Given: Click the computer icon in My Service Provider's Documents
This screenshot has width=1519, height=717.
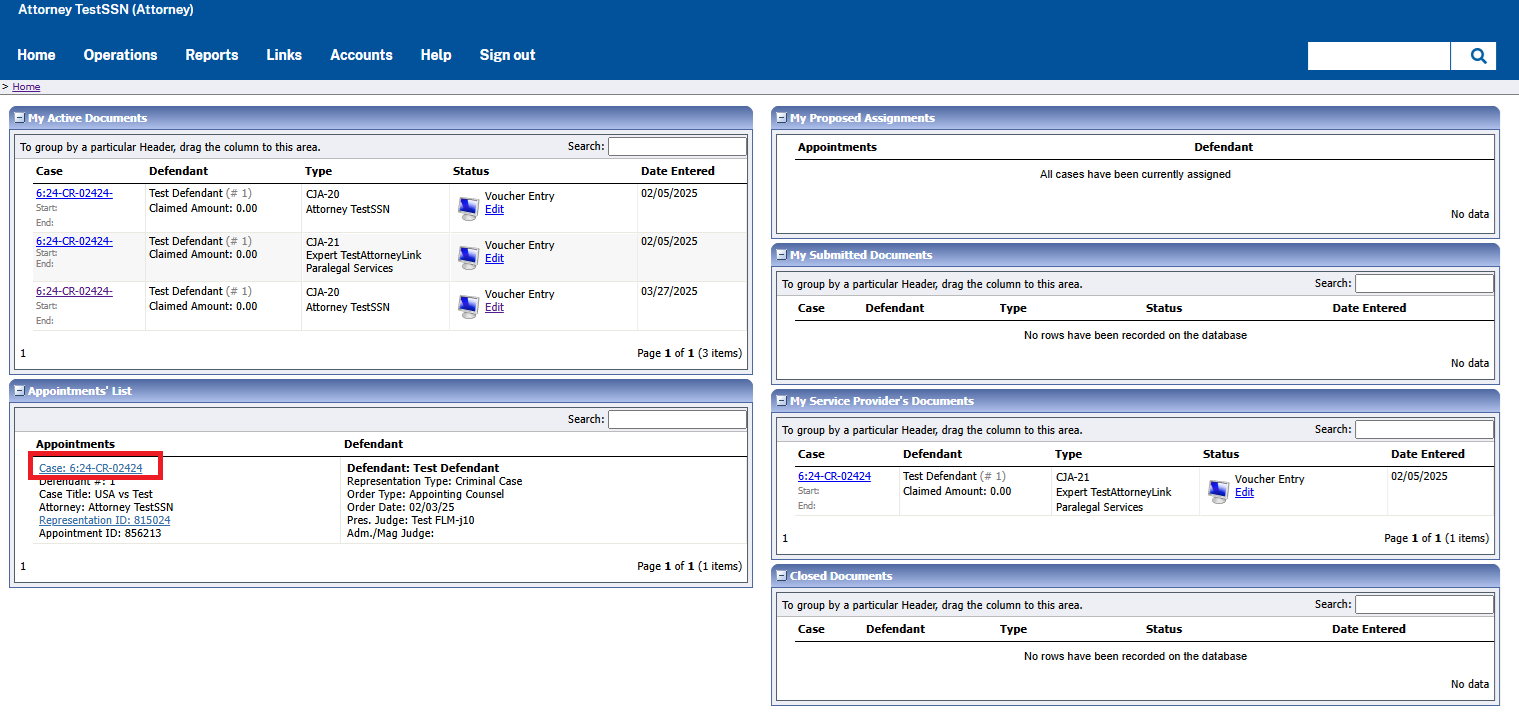Looking at the screenshot, I should click(1218, 491).
